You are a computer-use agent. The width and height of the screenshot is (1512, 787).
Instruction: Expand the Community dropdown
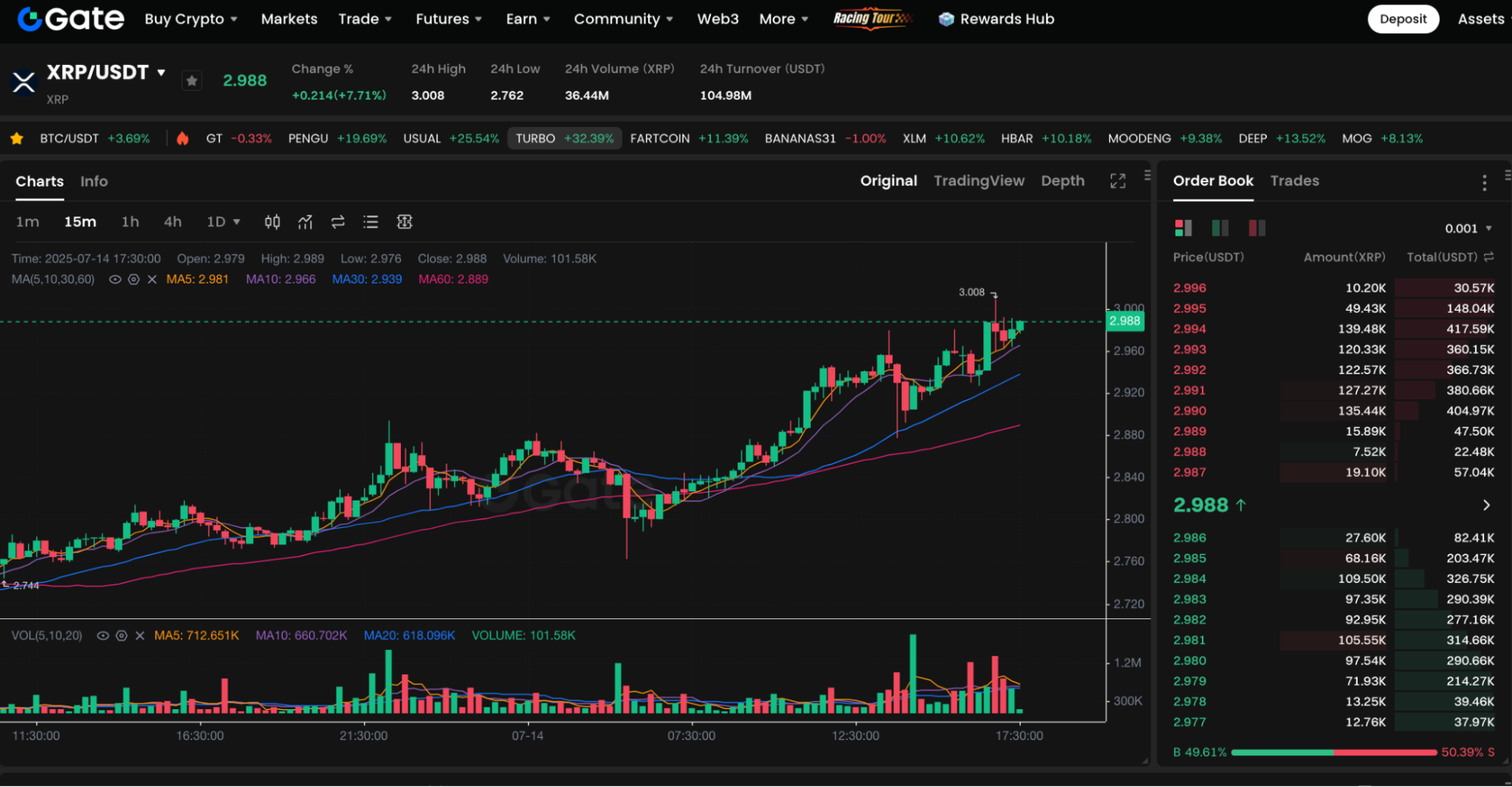(623, 19)
